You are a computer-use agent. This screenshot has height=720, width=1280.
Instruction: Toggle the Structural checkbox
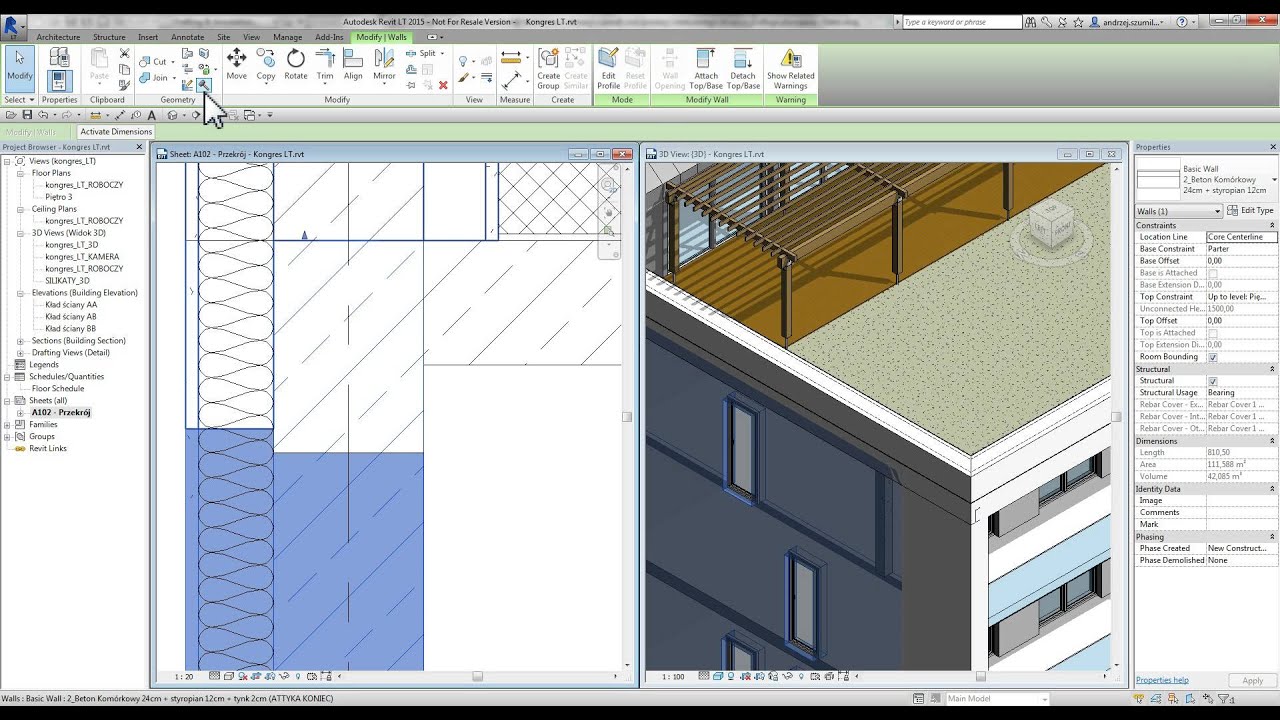pos(1212,381)
